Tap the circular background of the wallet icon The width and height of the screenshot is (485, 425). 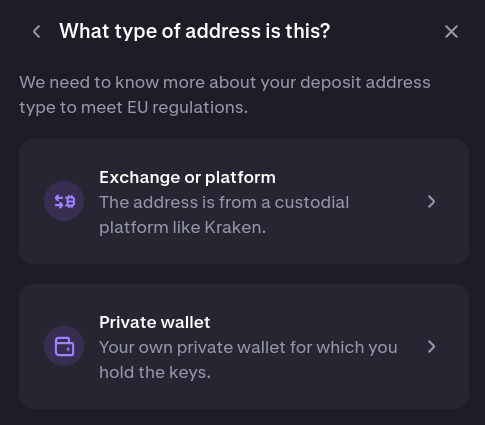point(64,346)
